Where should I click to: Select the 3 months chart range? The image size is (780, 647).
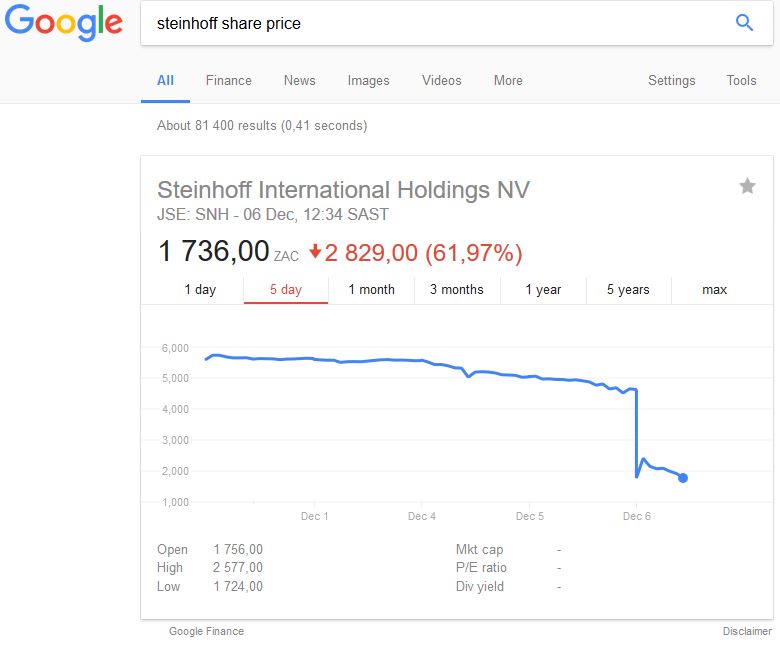[x=457, y=290]
